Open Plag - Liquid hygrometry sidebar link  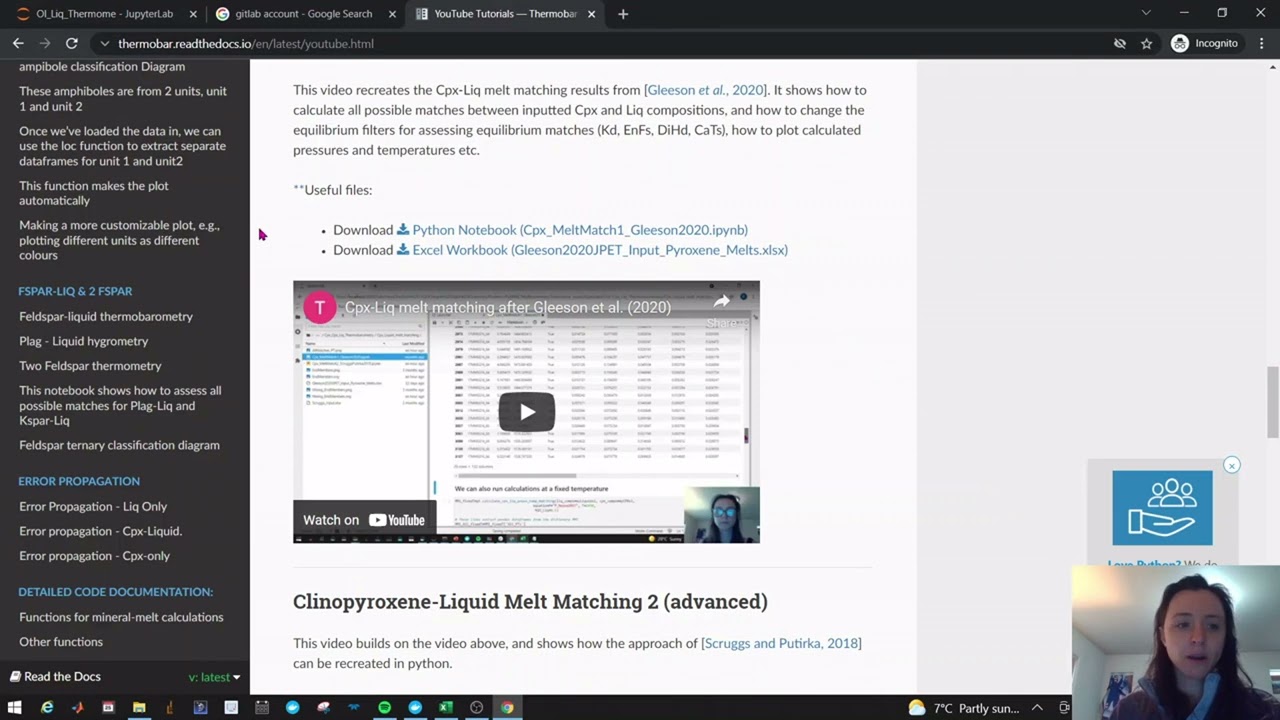click(x=83, y=341)
